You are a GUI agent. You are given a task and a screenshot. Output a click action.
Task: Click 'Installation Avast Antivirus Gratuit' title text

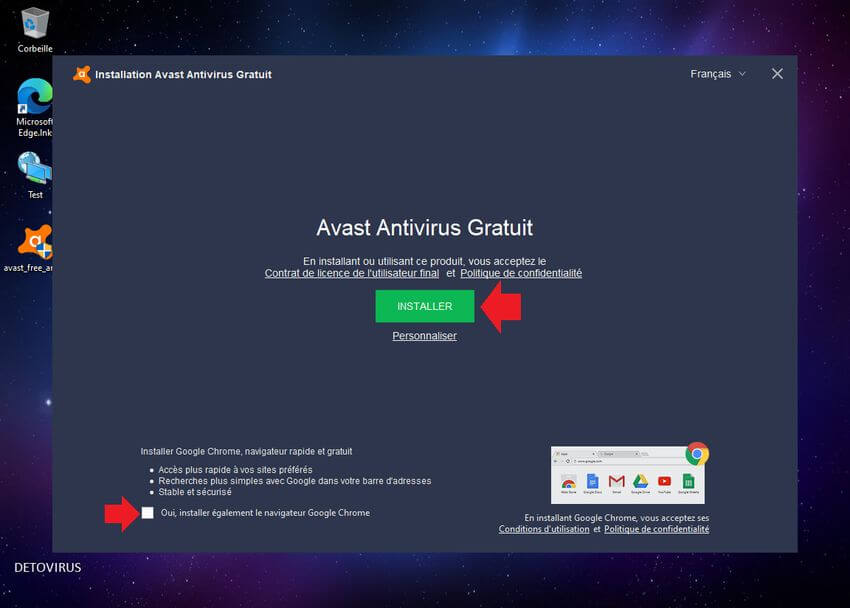(183, 74)
